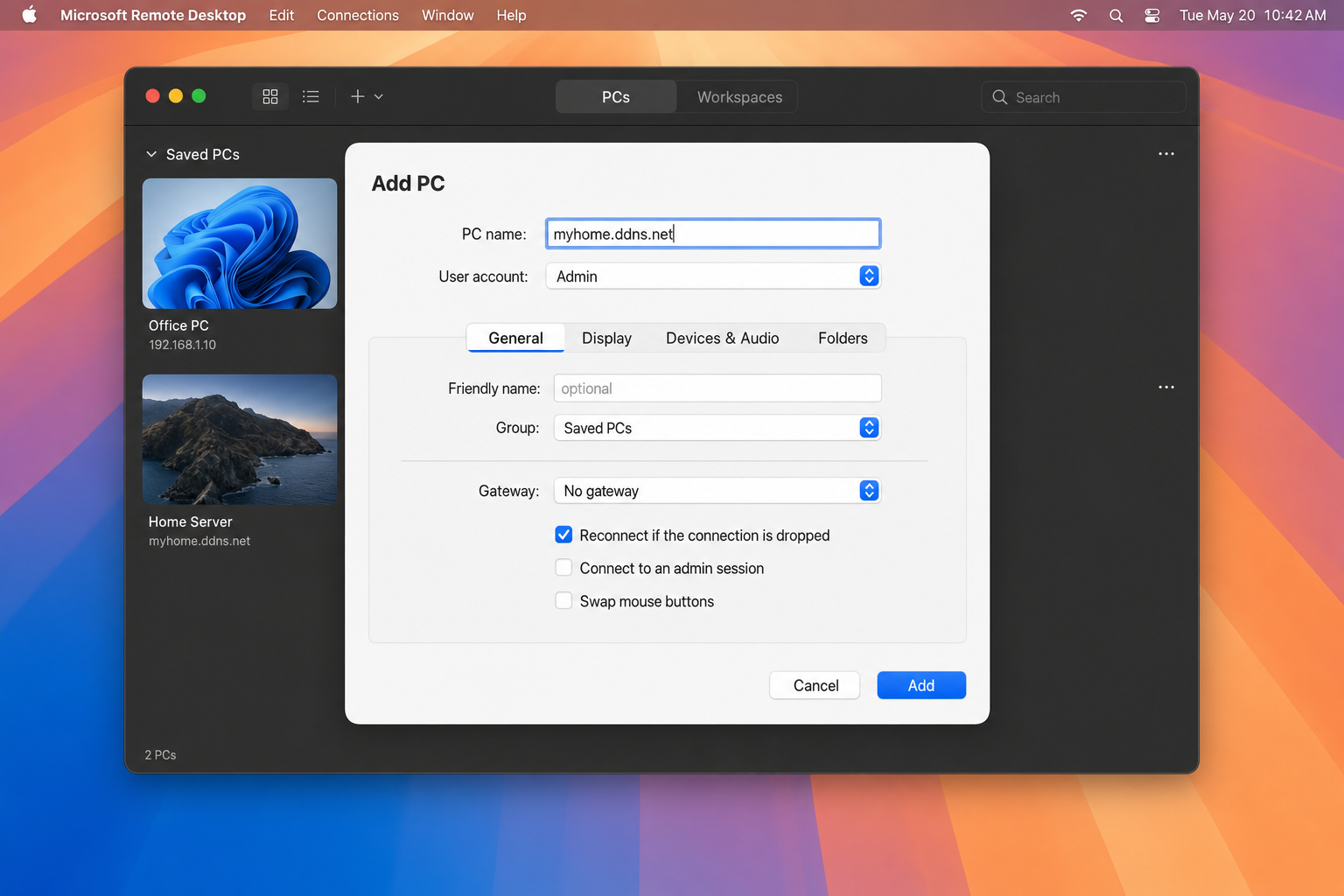Screen dimensions: 1344x896
Task: Open the Edit menu
Action: point(282,15)
